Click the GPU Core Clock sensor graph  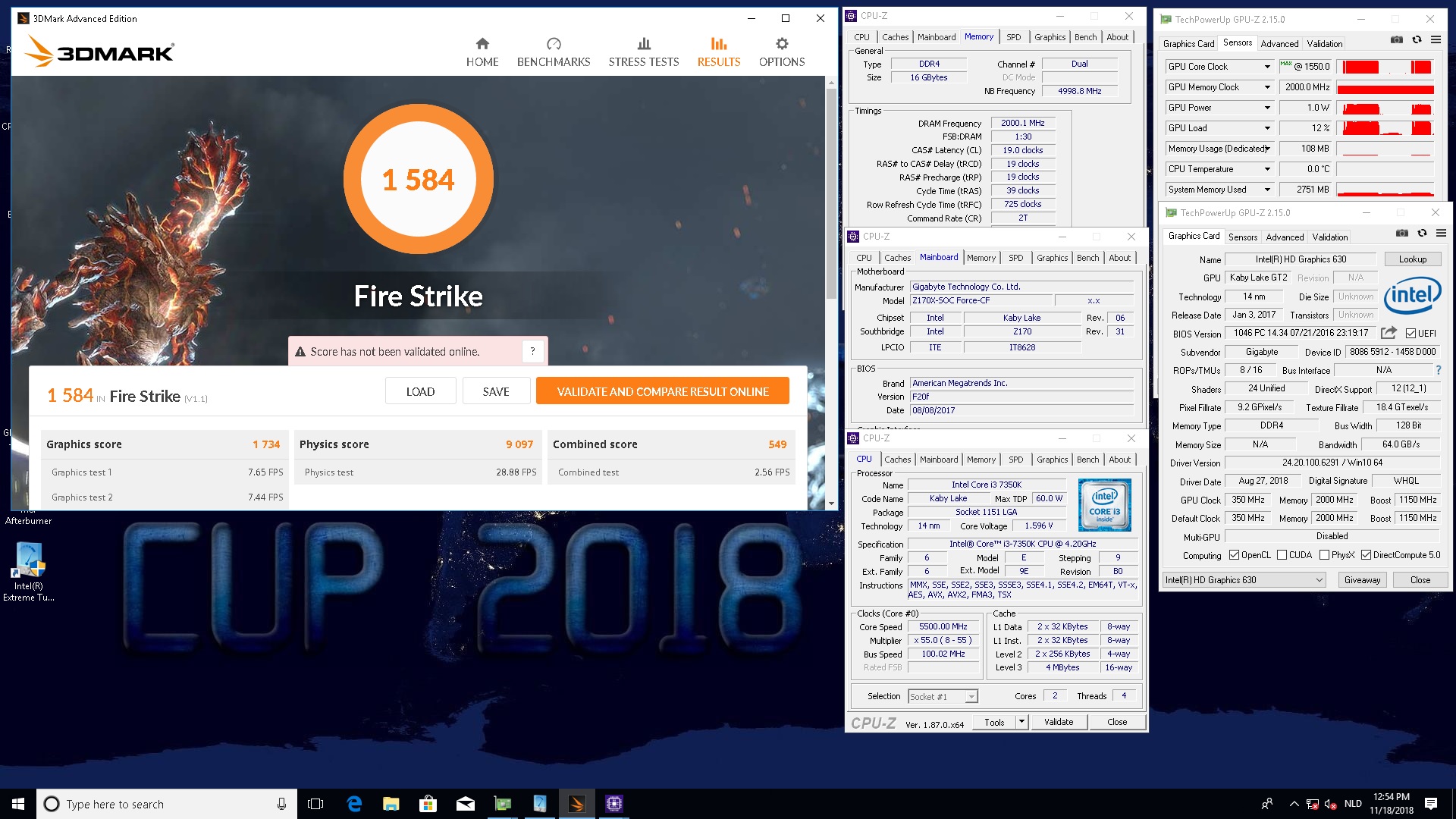1385,67
